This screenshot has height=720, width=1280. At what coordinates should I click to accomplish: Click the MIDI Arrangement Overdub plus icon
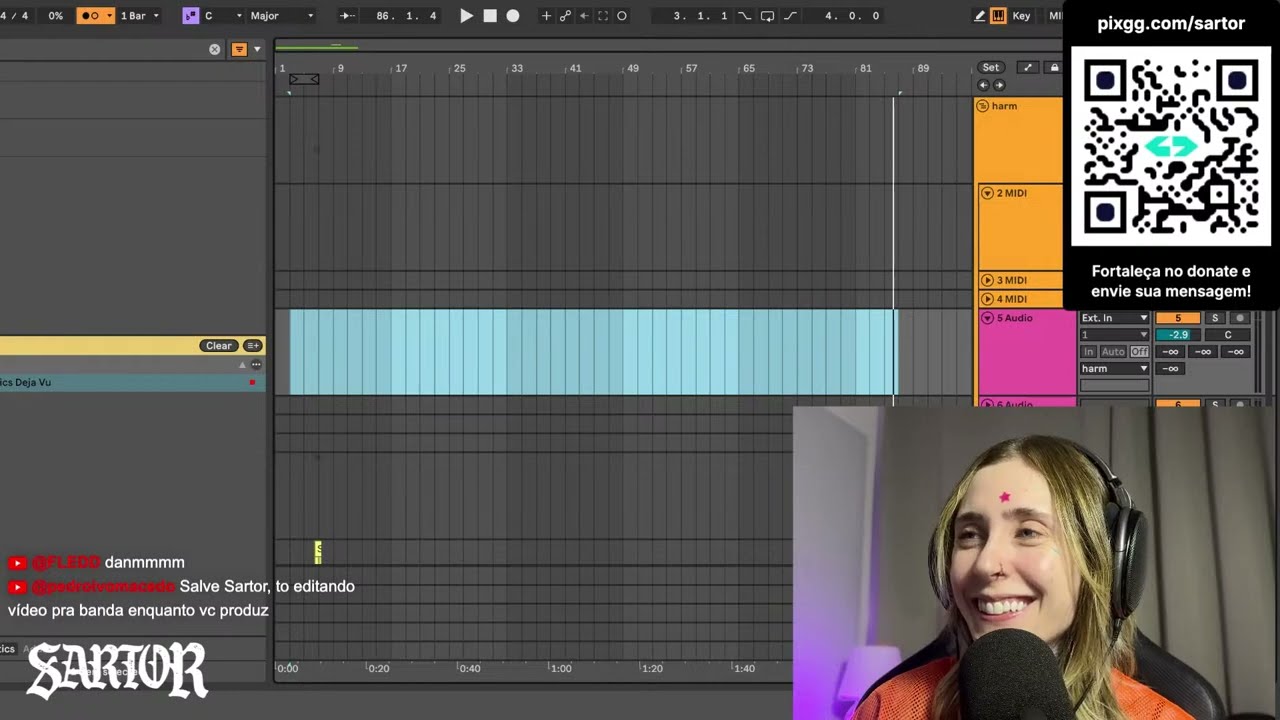[x=546, y=16]
